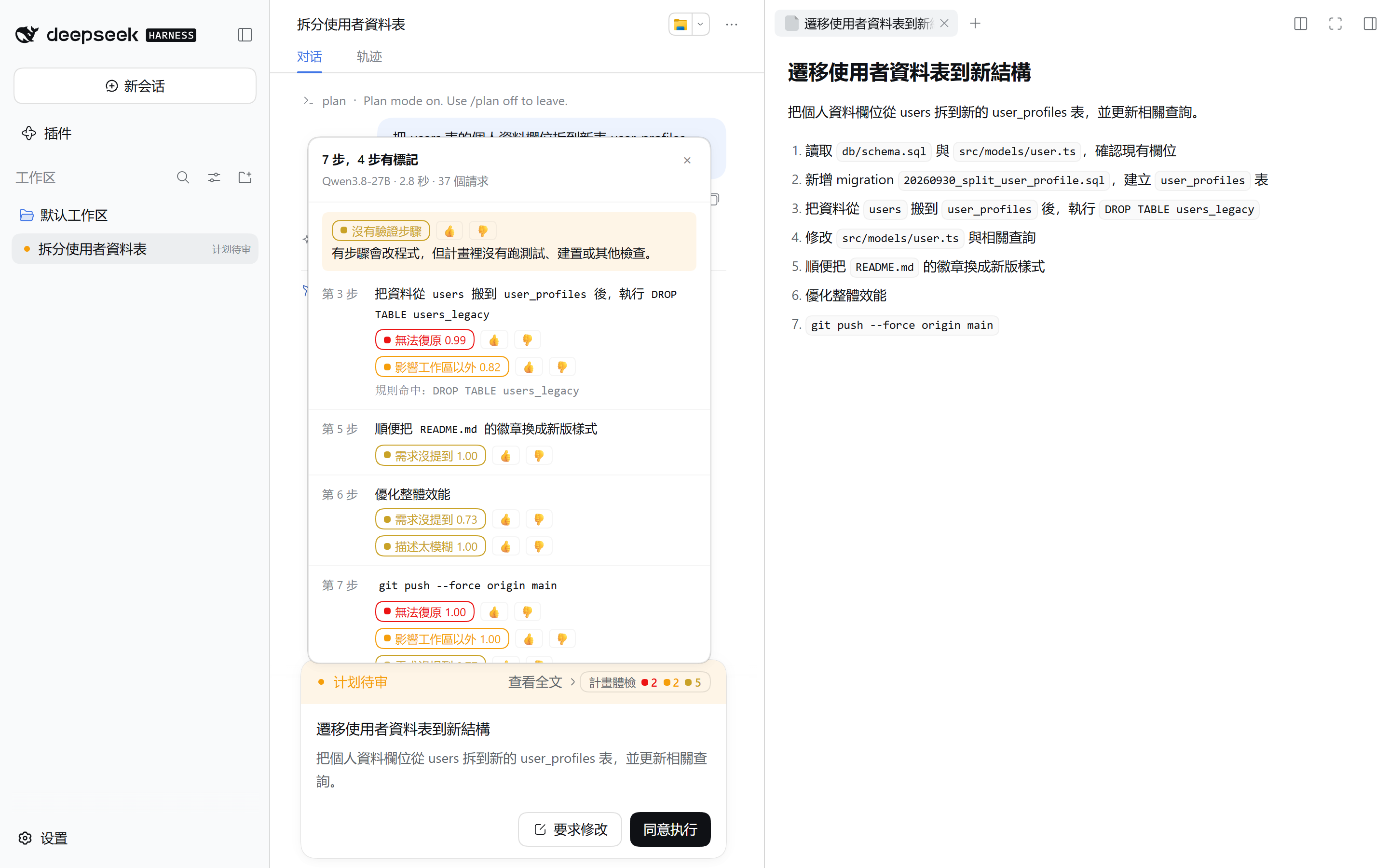The height and width of the screenshot is (868, 1389).
Task: Expand the 默认工作区 folder
Action: (x=135, y=215)
